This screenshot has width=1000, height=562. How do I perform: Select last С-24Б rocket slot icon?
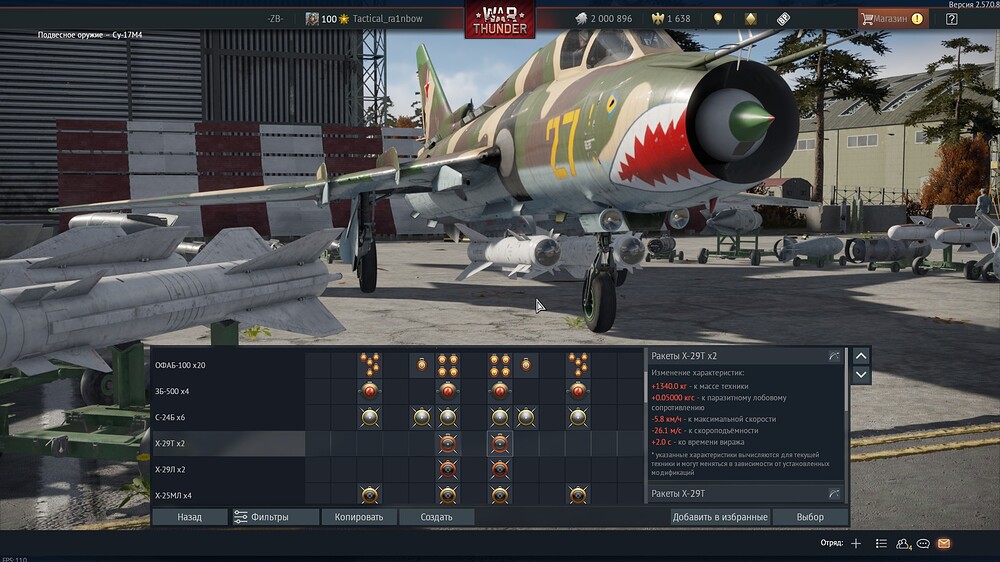(578, 417)
